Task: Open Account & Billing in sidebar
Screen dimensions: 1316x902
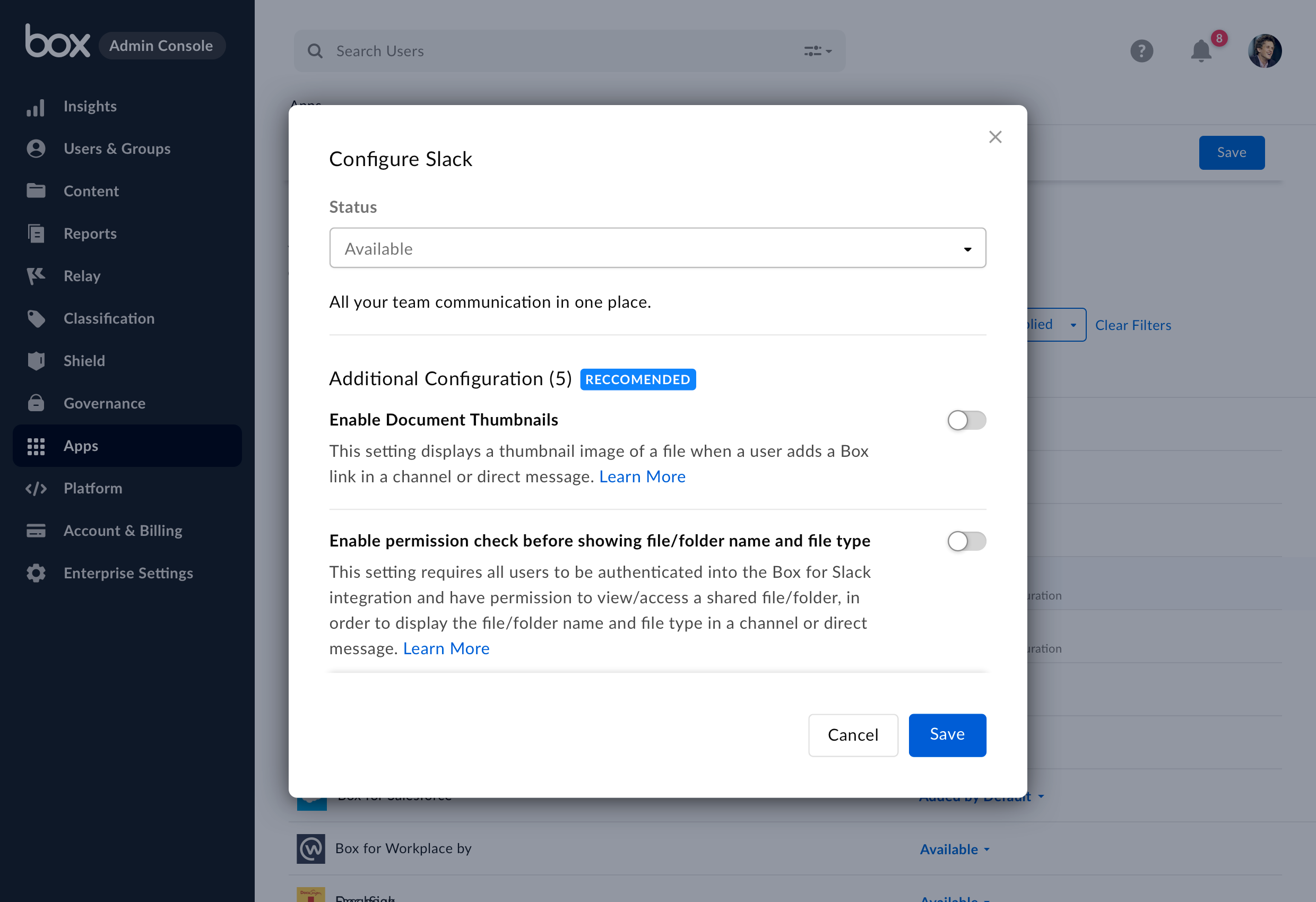Action: (x=123, y=531)
